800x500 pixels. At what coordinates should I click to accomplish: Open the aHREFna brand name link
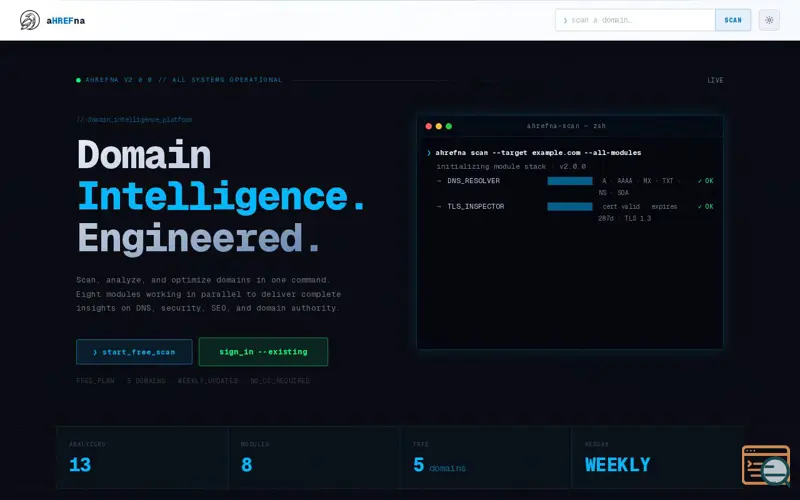(65, 21)
